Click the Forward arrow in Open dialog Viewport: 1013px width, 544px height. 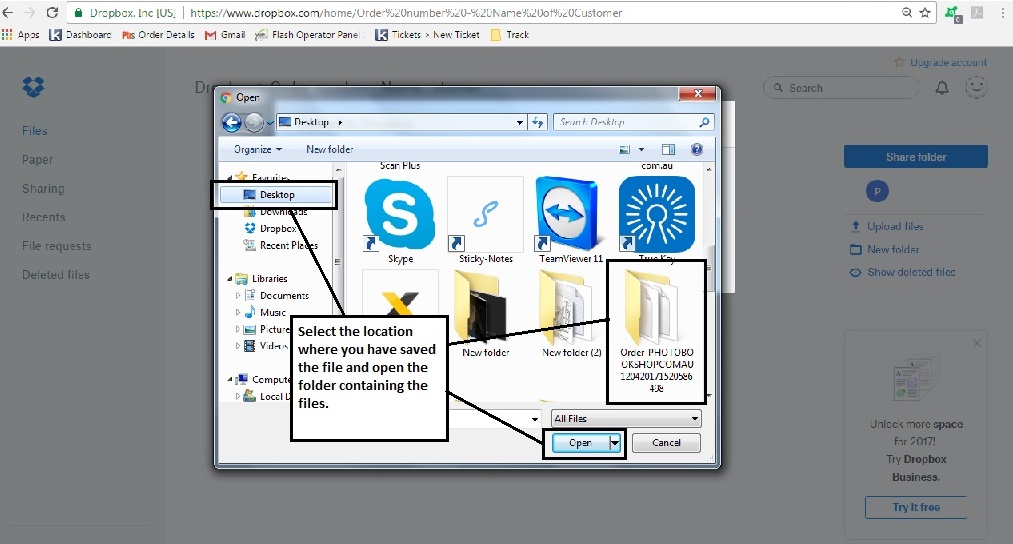(254, 122)
